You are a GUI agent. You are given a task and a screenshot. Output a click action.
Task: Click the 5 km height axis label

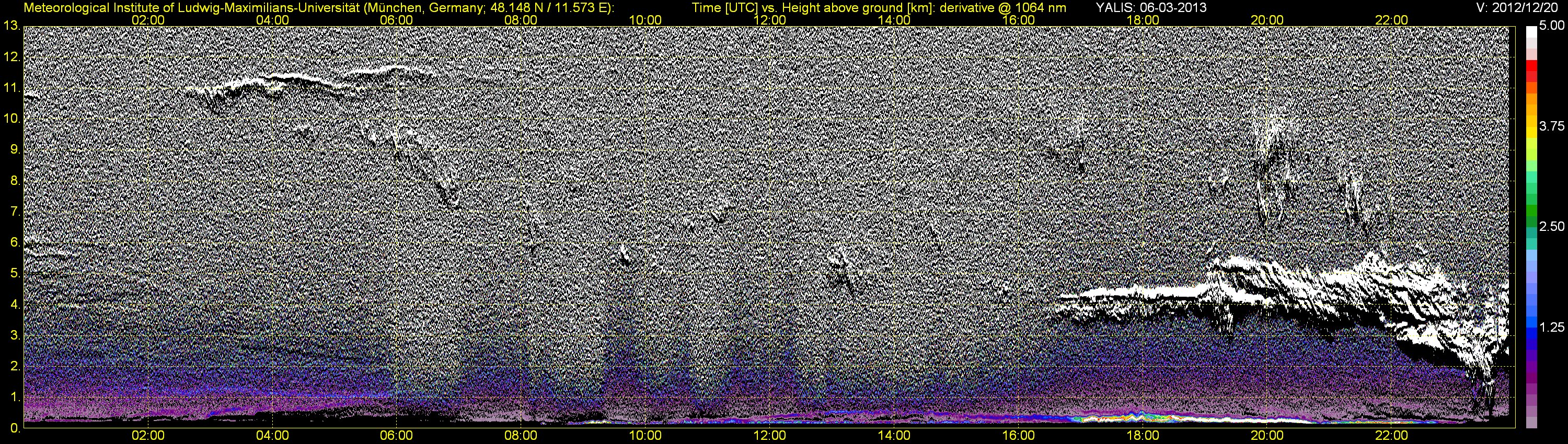click(x=15, y=274)
